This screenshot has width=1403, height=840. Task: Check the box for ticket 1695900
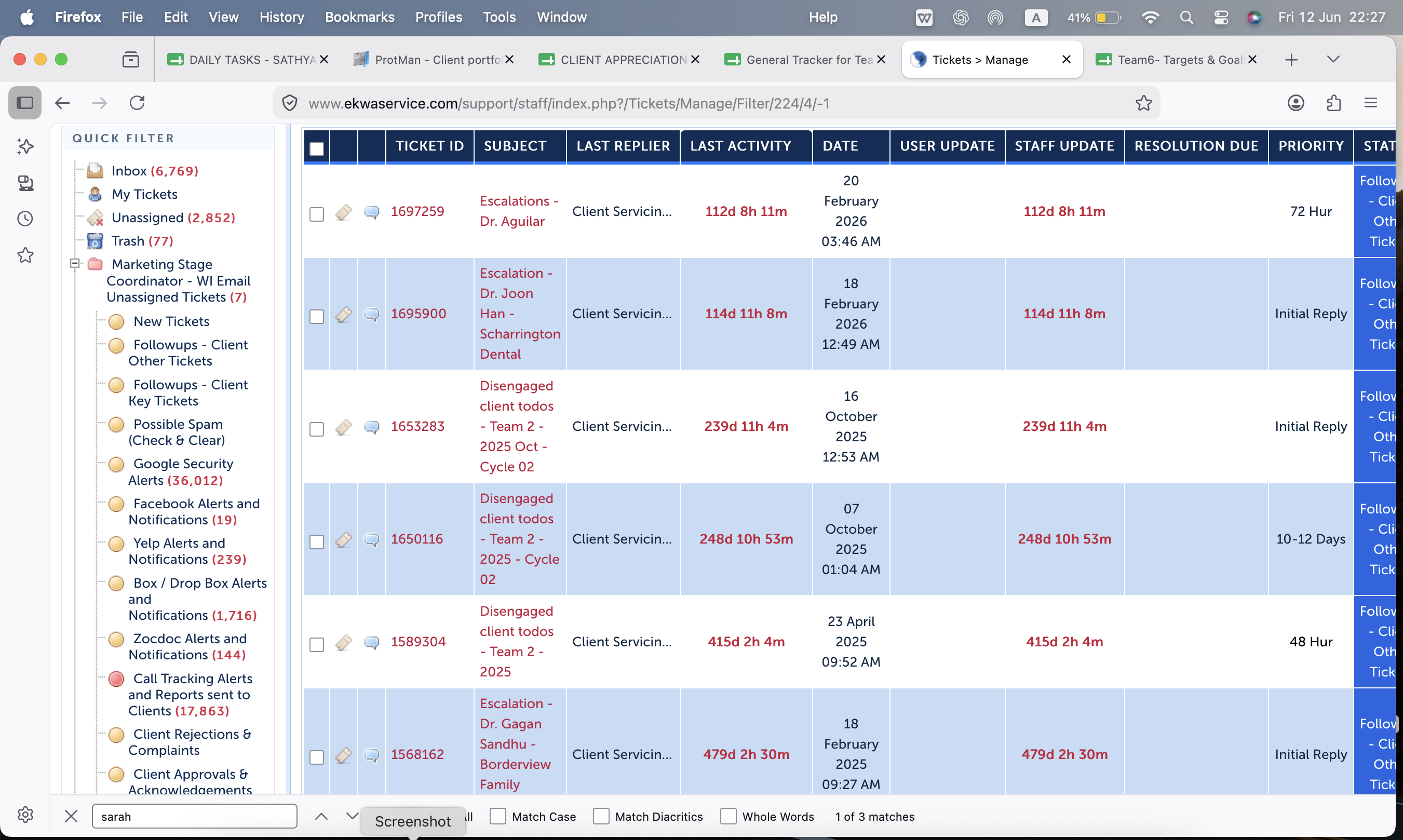pyautogui.click(x=317, y=316)
